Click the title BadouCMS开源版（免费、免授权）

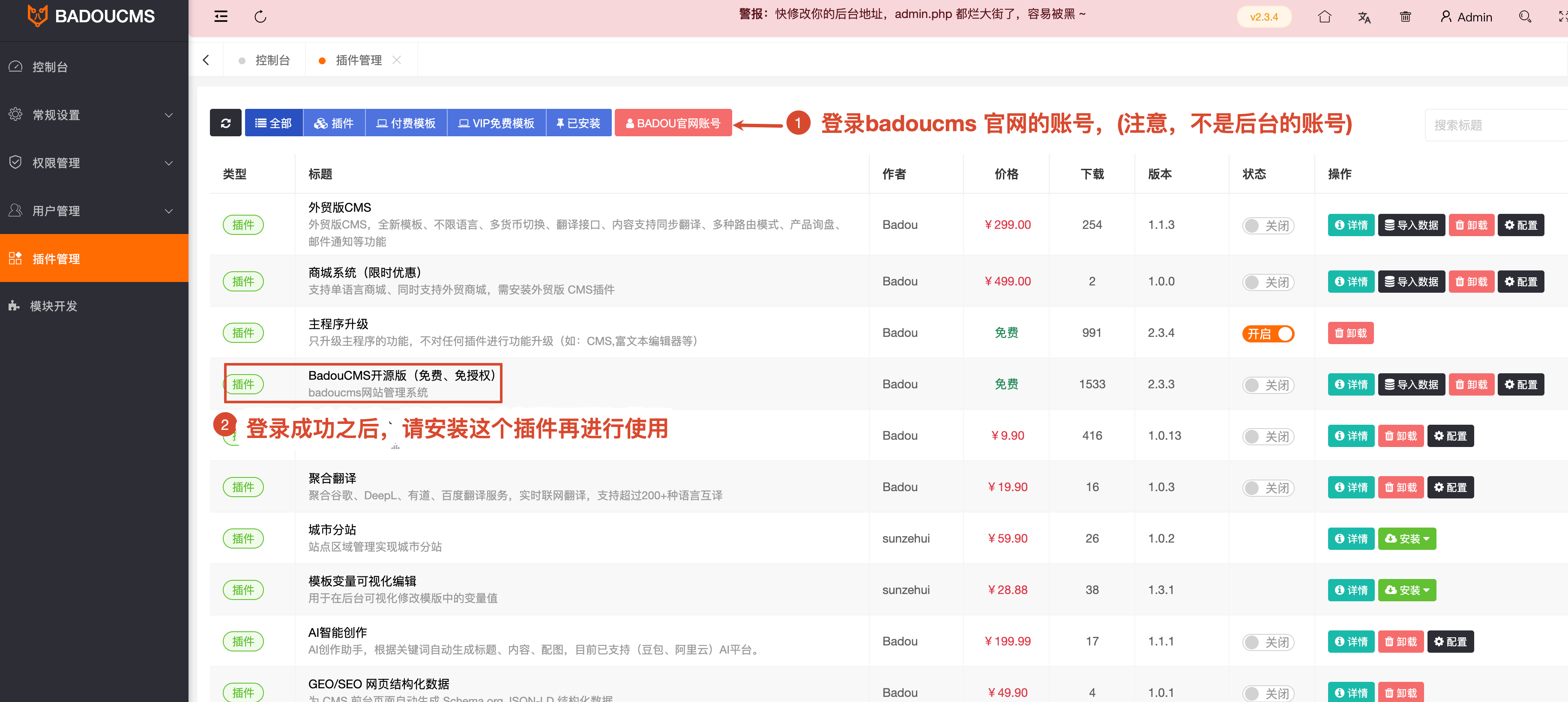coord(402,375)
